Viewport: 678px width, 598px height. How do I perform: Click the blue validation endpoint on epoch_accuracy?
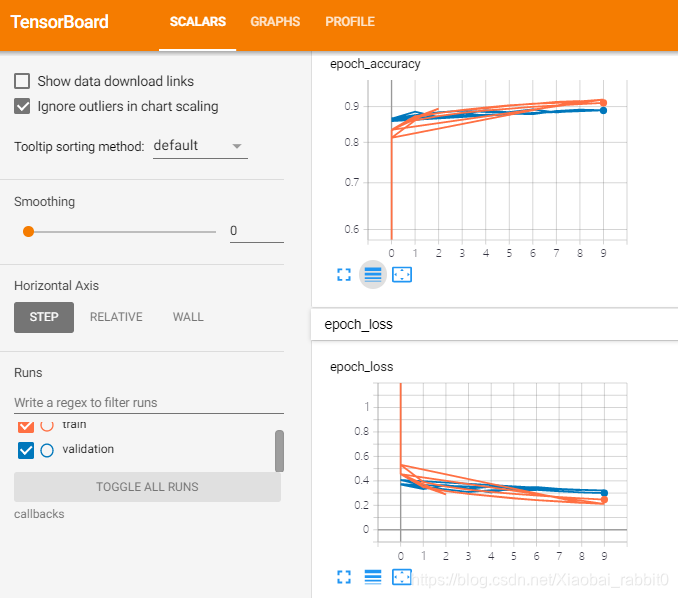coord(603,111)
